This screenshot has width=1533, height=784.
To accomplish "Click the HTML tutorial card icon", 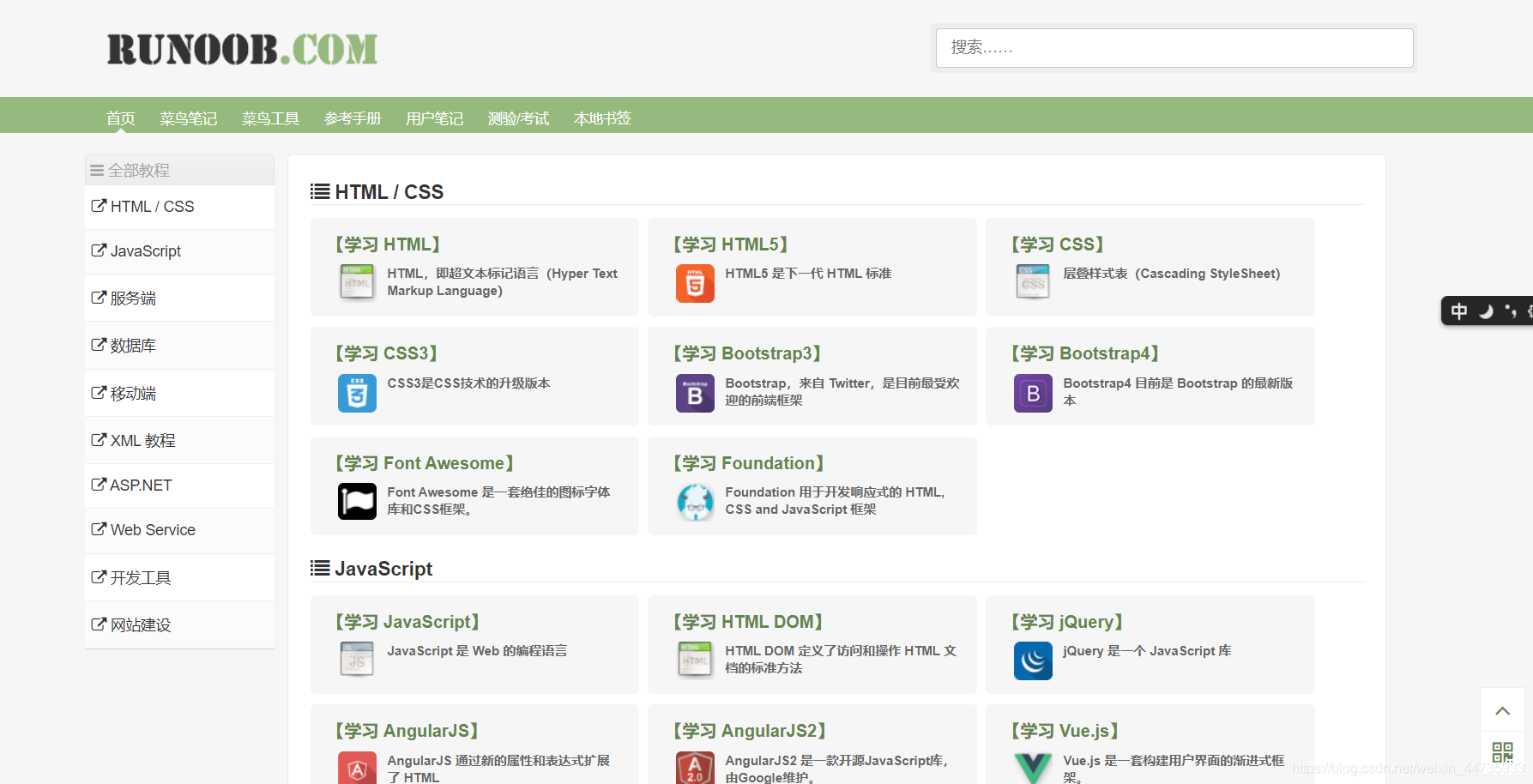I will (357, 282).
